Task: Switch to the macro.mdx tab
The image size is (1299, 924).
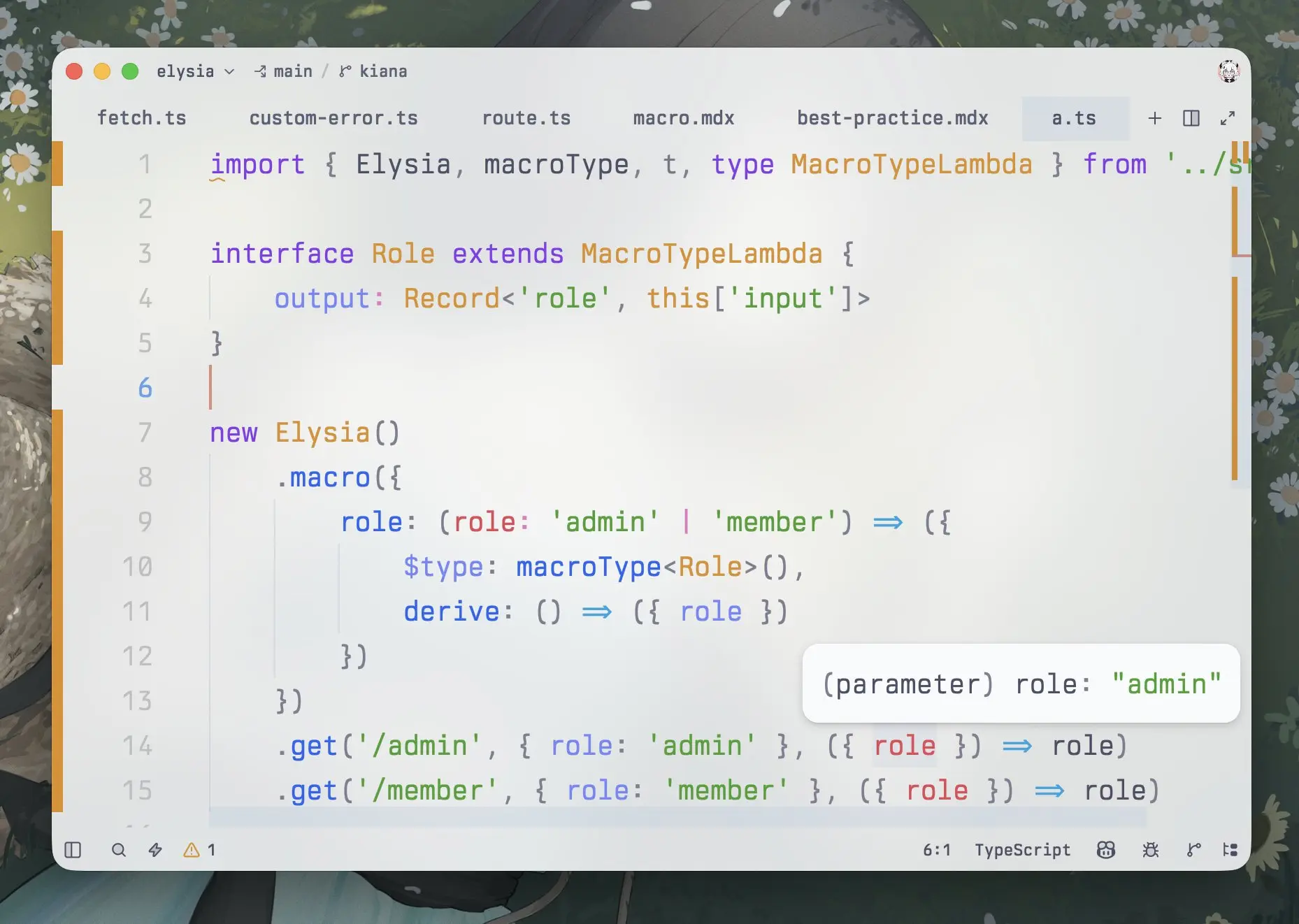Action: pos(684,118)
